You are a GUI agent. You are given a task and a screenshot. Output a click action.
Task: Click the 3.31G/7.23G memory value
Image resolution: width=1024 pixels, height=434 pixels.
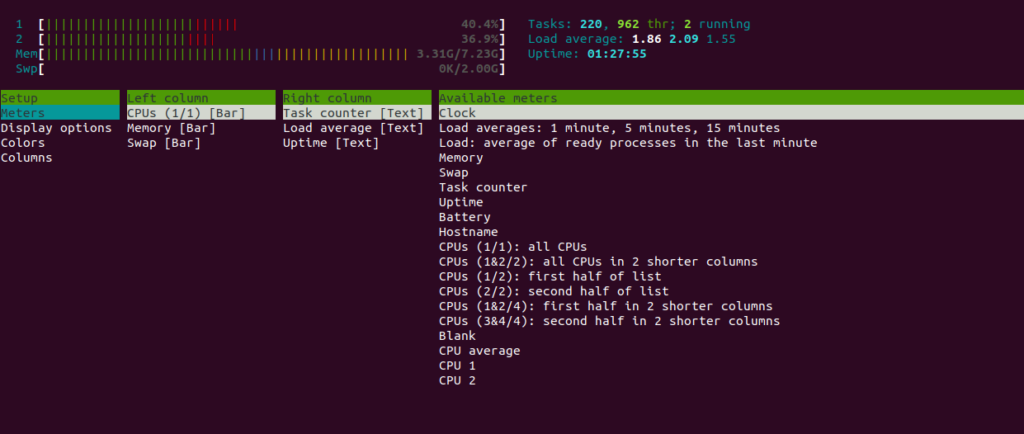point(458,54)
